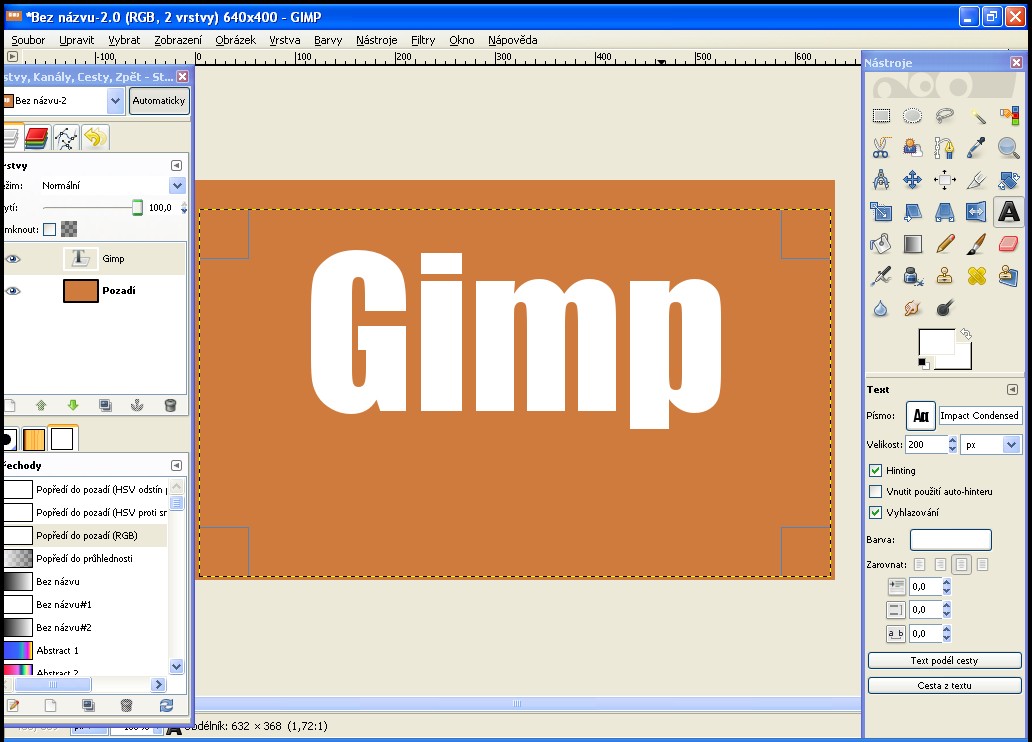Click Cesta z textu button

pos(944,685)
